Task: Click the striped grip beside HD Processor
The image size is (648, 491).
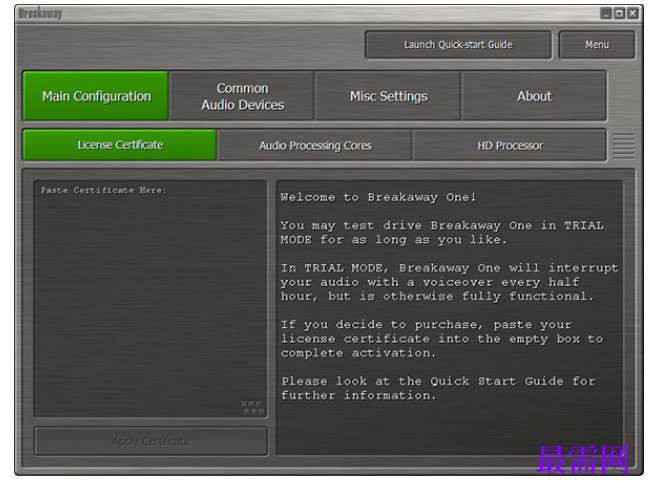Action: [624, 146]
